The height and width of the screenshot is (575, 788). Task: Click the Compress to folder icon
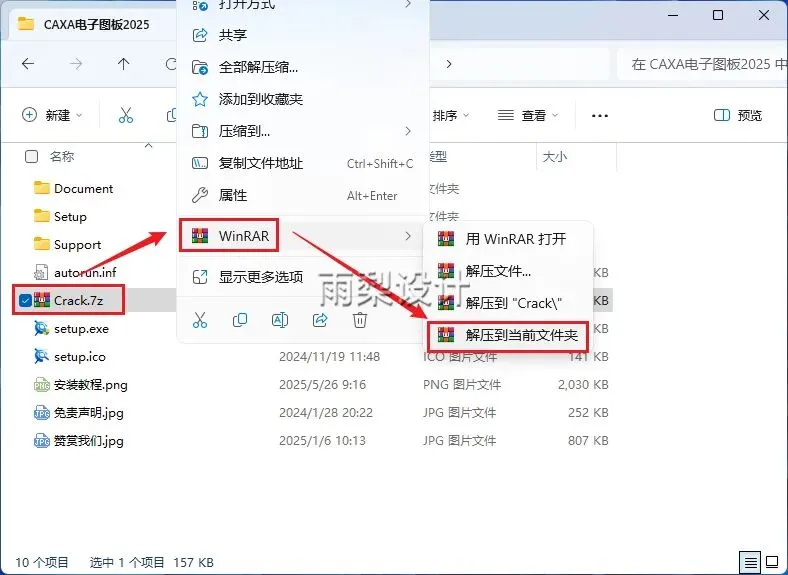pos(200,131)
